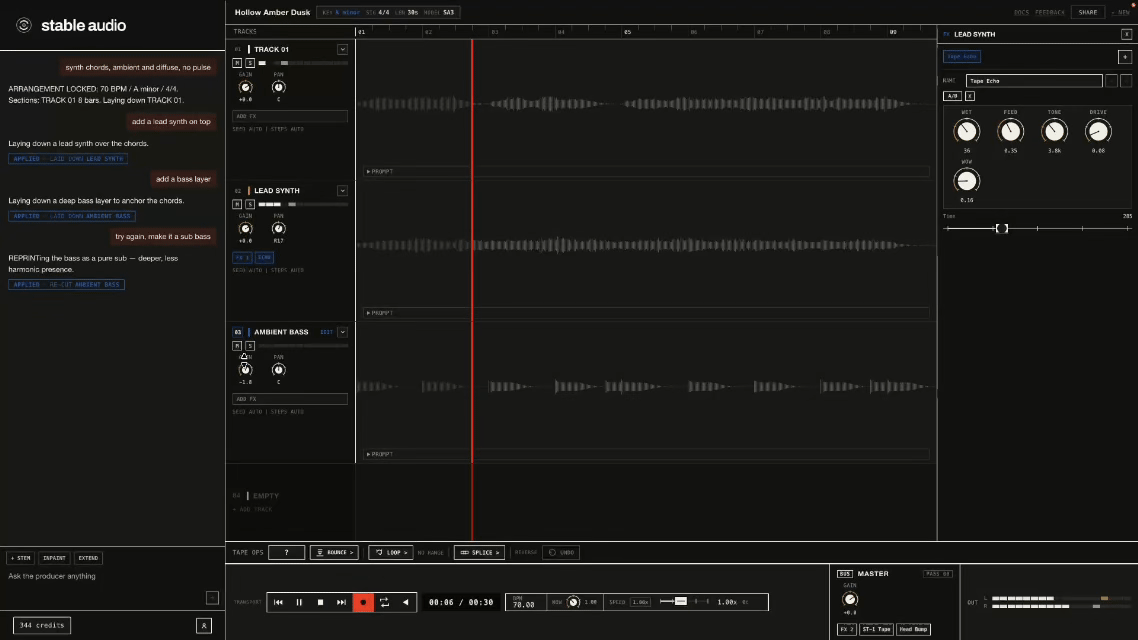Click ADD FX on TRACK 01
This screenshot has width=1138, height=640.
290,116
